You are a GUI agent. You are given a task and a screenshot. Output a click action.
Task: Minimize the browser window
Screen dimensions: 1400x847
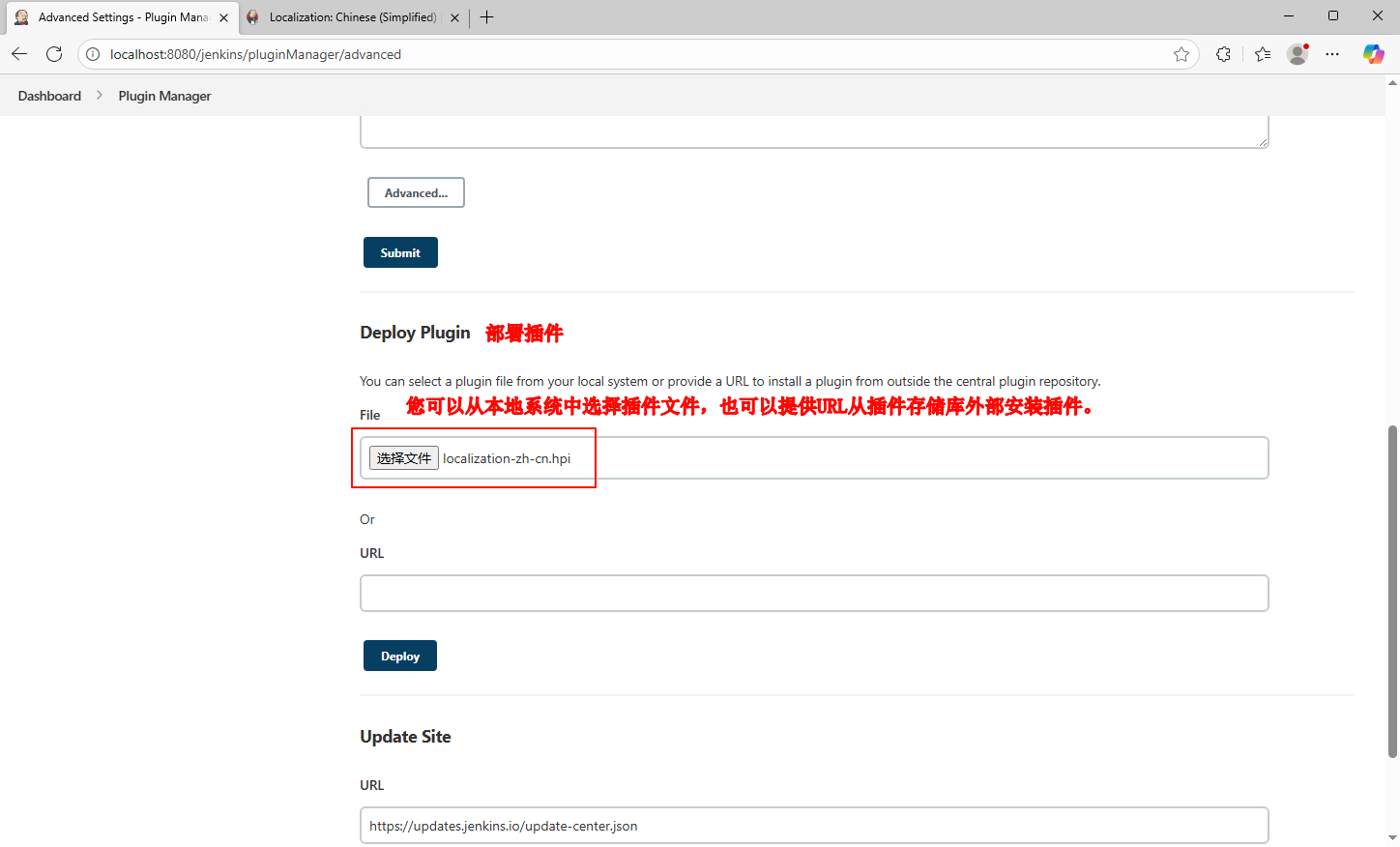pyautogui.click(x=1288, y=15)
